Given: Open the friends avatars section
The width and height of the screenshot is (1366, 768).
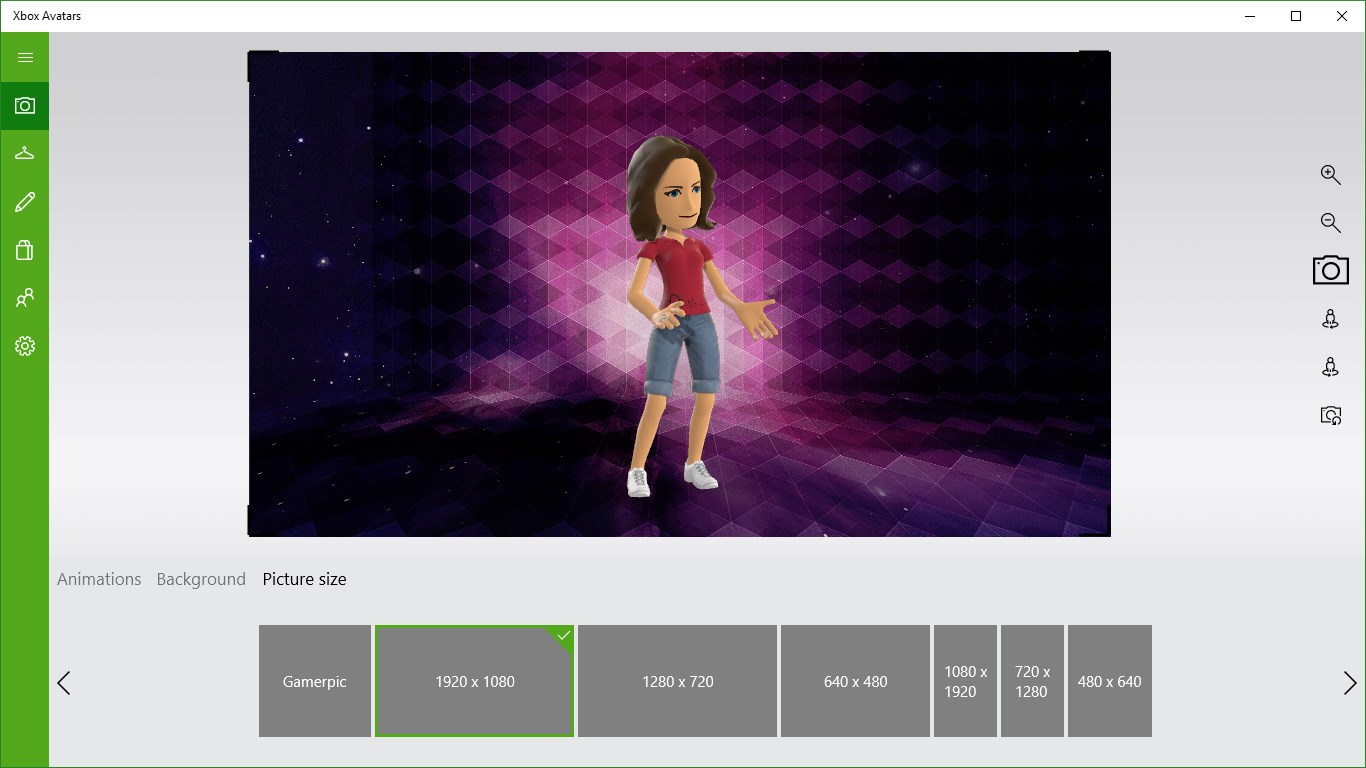Looking at the screenshot, I should (x=24, y=297).
